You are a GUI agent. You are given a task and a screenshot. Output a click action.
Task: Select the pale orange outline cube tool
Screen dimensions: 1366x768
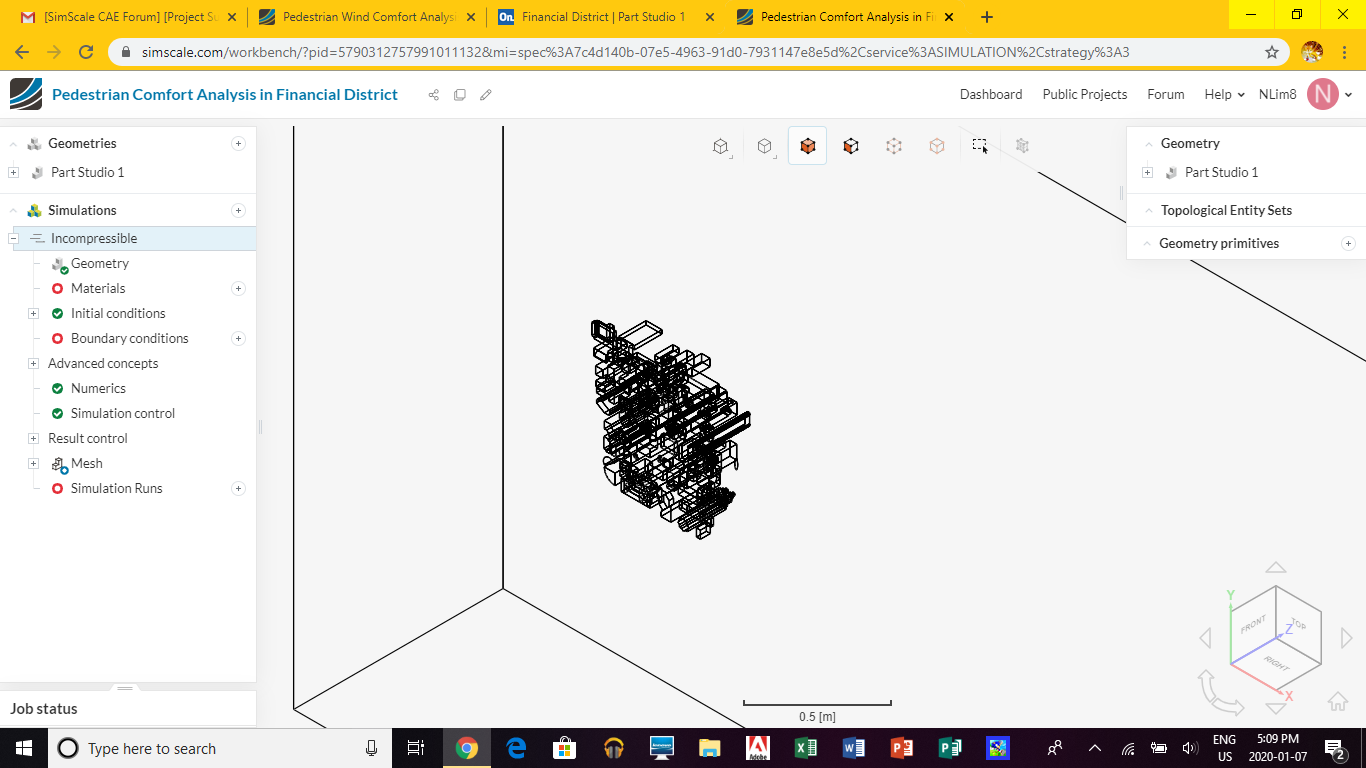pos(937,146)
